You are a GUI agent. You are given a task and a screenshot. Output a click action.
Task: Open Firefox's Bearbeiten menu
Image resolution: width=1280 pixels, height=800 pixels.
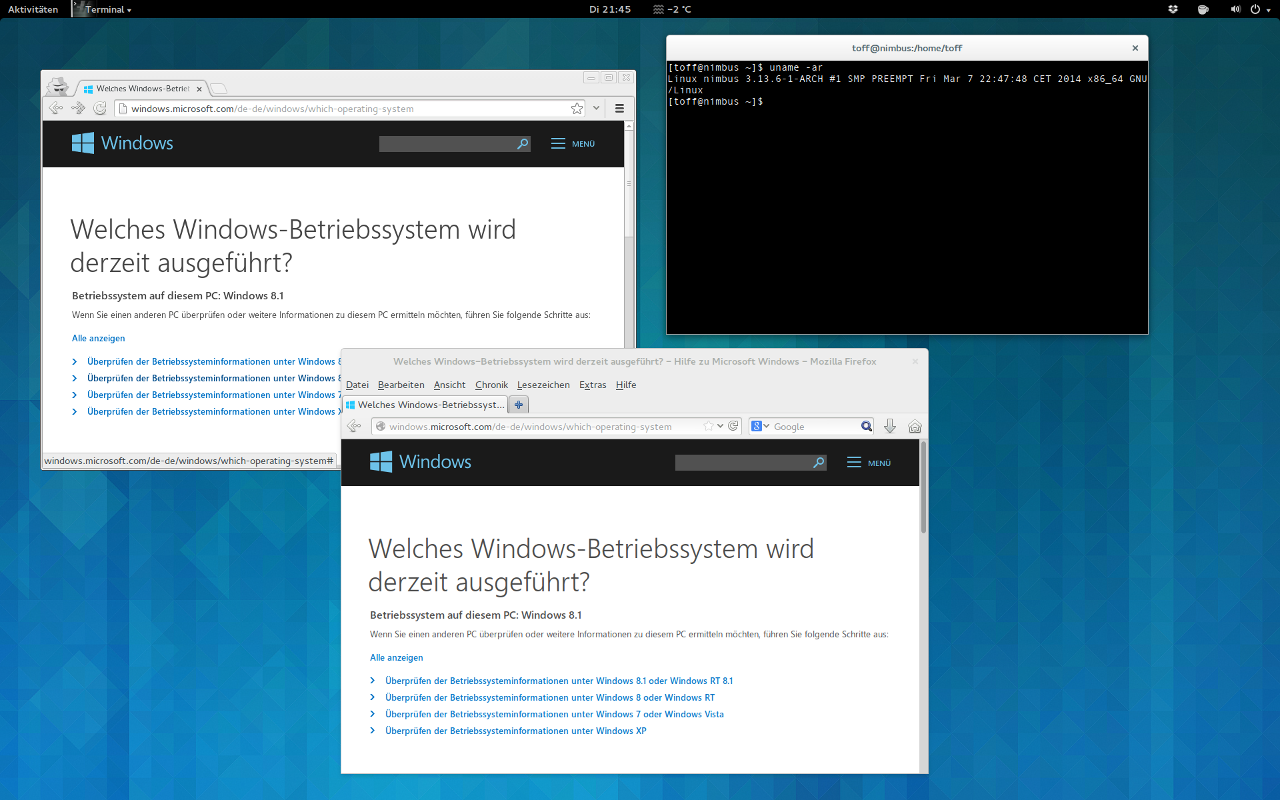point(401,385)
